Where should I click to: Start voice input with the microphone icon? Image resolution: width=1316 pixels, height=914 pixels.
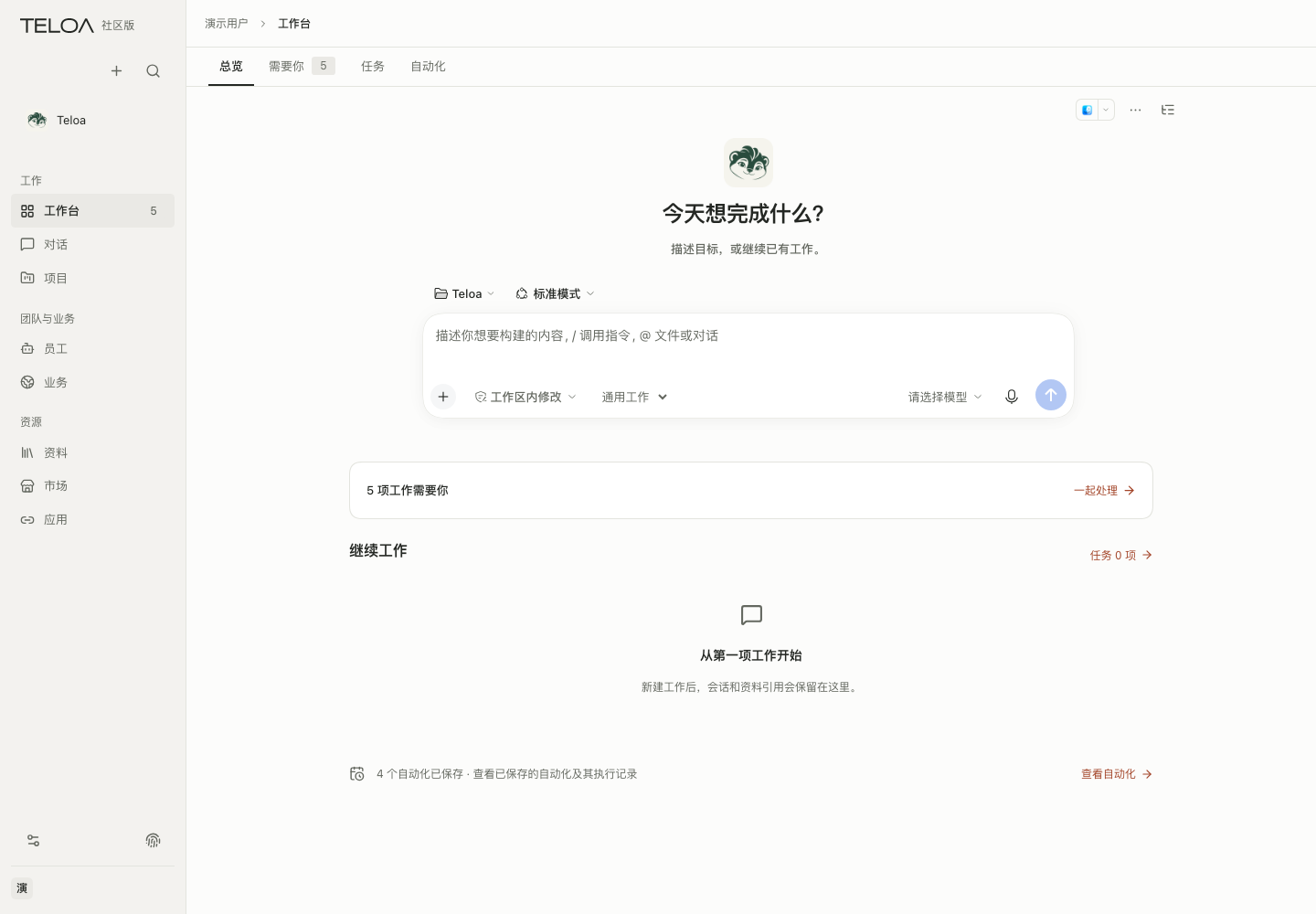click(x=1012, y=397)
